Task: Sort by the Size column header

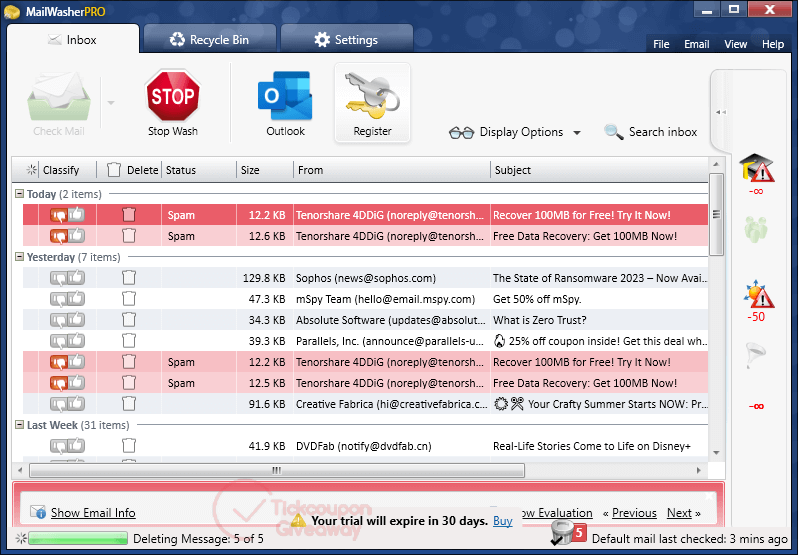Action: 265,170
